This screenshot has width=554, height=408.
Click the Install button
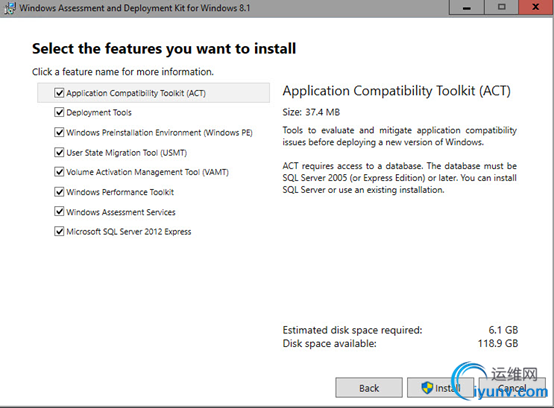pos(440,388)
